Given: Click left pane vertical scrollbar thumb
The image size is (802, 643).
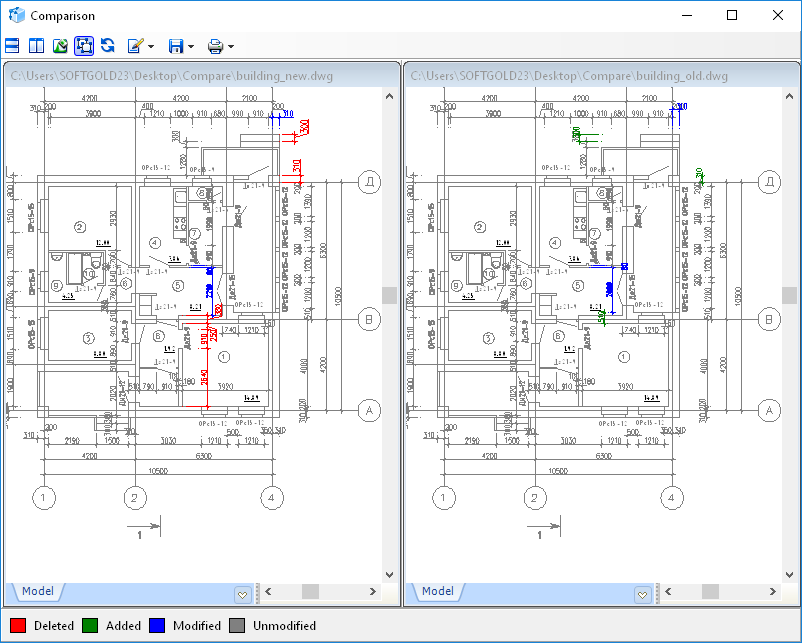Looking at the screenshot, I should click(389, 295).
